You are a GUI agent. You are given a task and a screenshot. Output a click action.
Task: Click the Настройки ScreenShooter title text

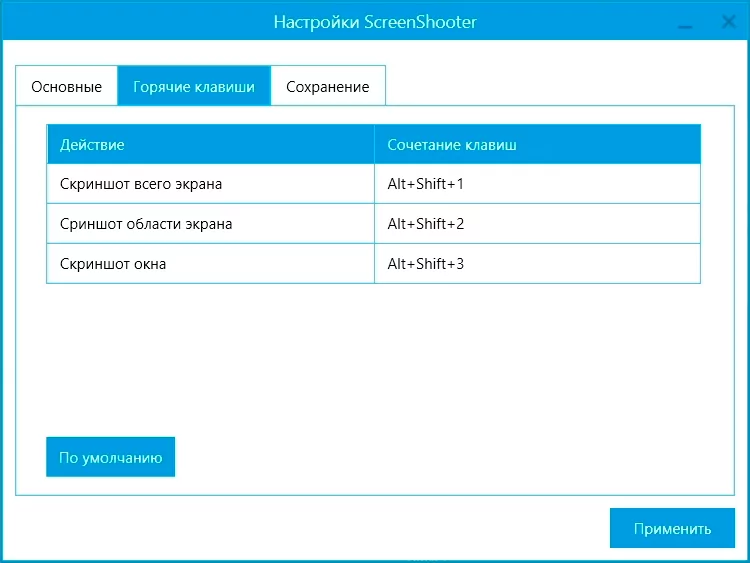coord(375,22)
